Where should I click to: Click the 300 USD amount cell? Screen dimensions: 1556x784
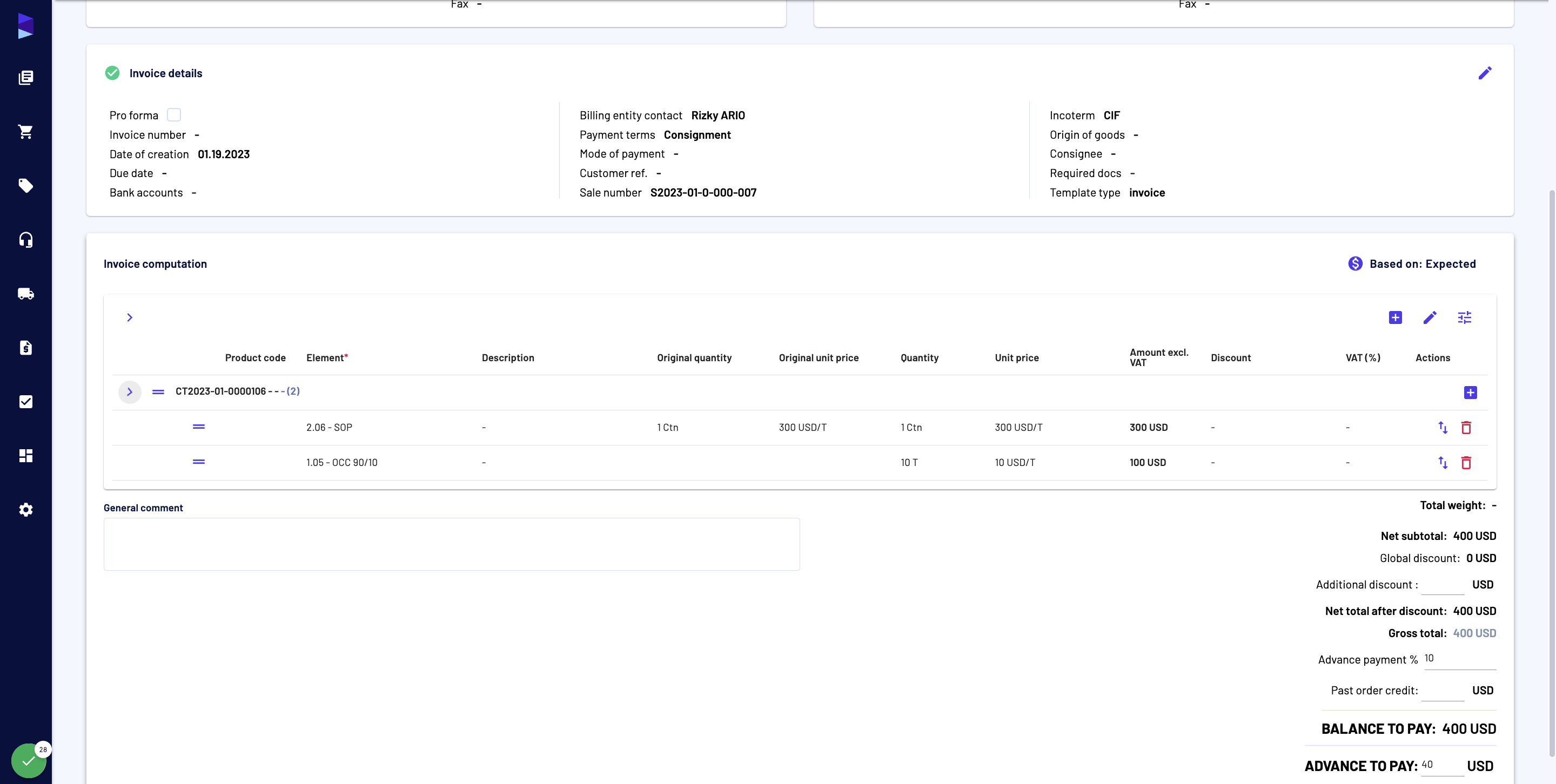coord(1148,427)
